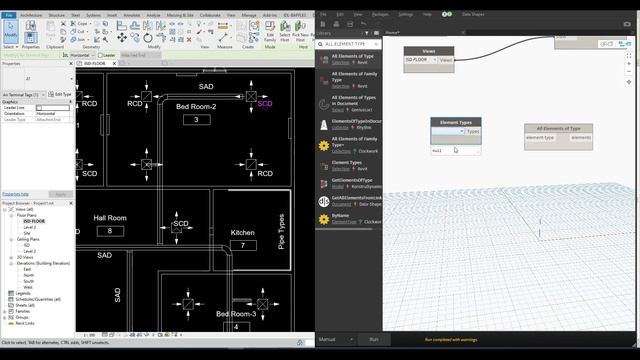Click the Dynamo Open file icon

[336, 24]
